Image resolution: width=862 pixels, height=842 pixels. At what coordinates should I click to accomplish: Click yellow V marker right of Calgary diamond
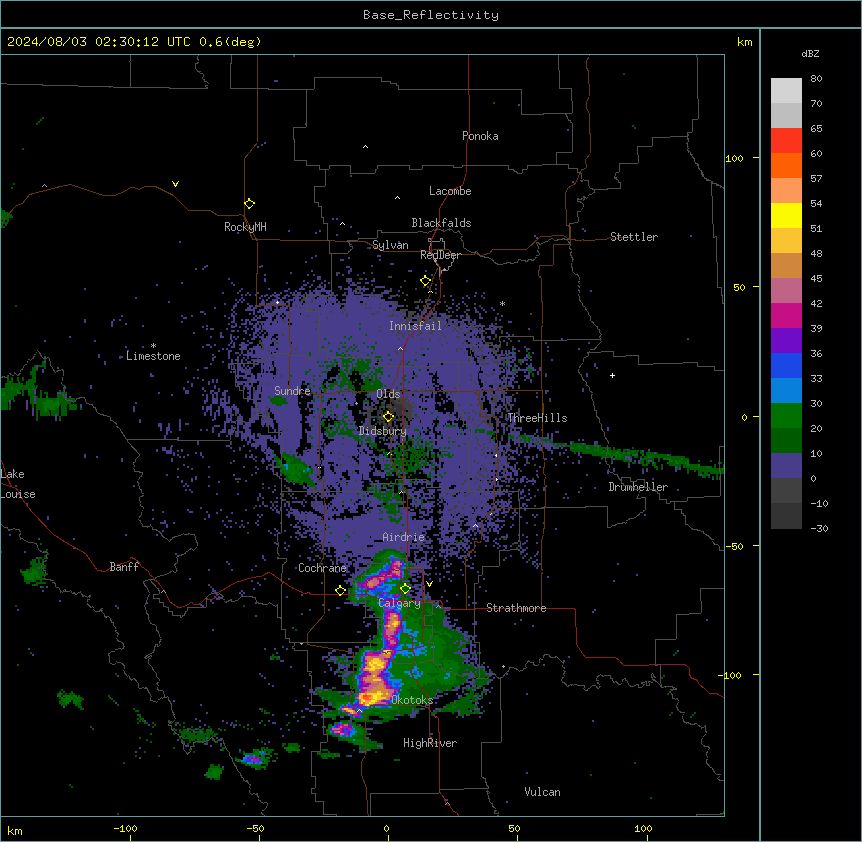(x=429, y=584)
